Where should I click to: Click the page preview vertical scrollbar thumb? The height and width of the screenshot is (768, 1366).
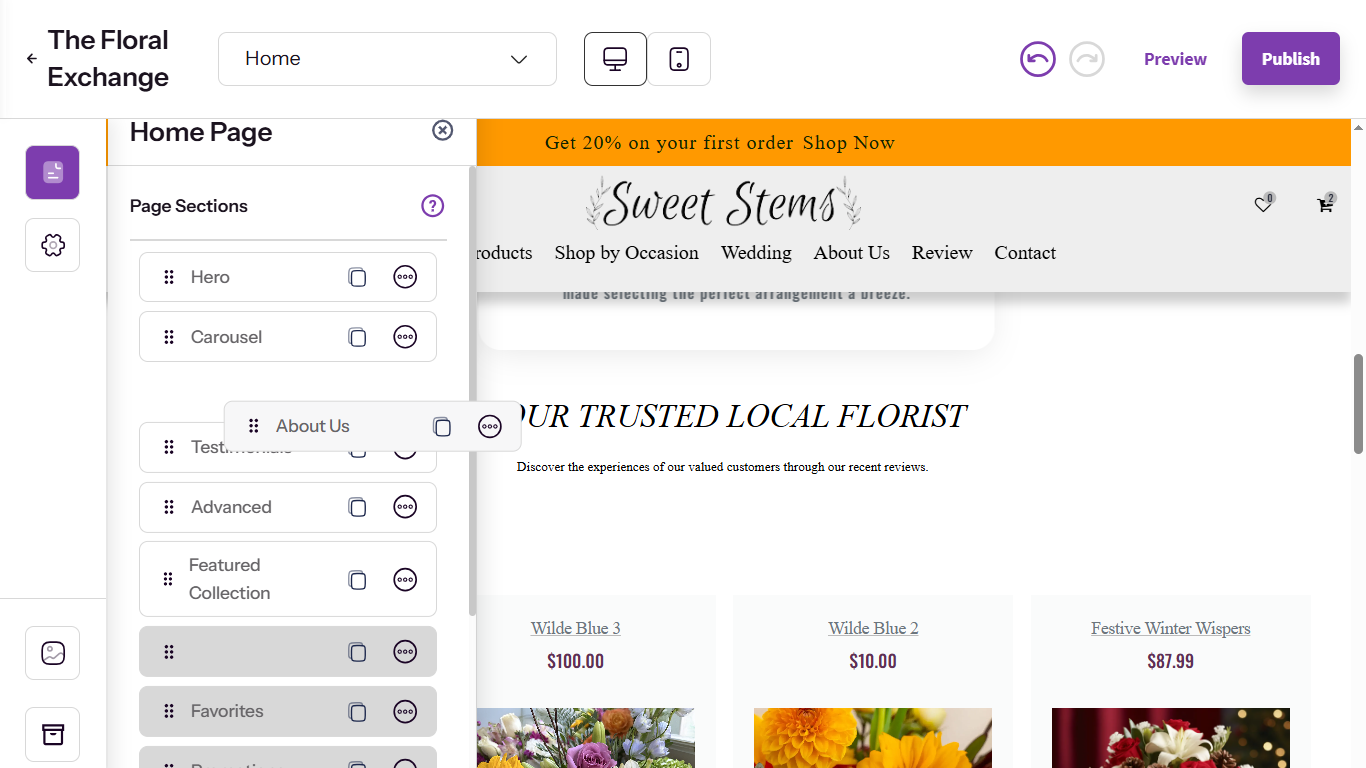pos(1358,403)
